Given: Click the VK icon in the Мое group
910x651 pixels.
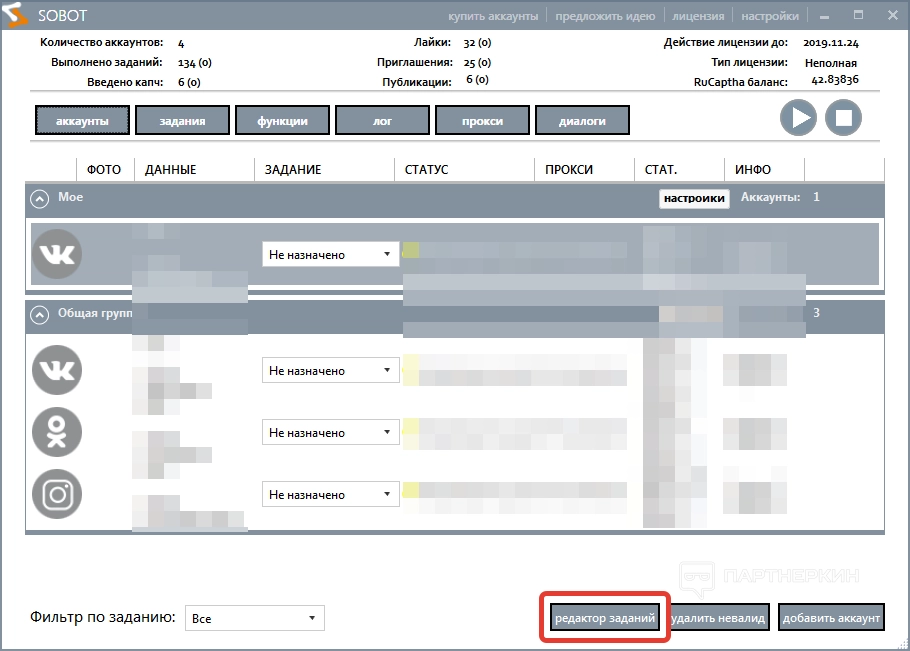Looking at the screenshot, I should point(57,254).
